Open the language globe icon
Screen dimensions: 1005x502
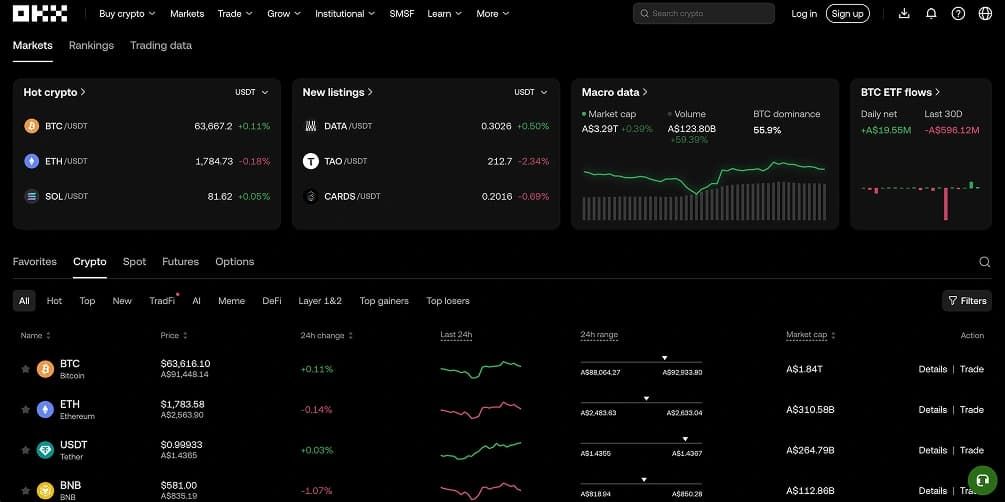coord(985,13)
